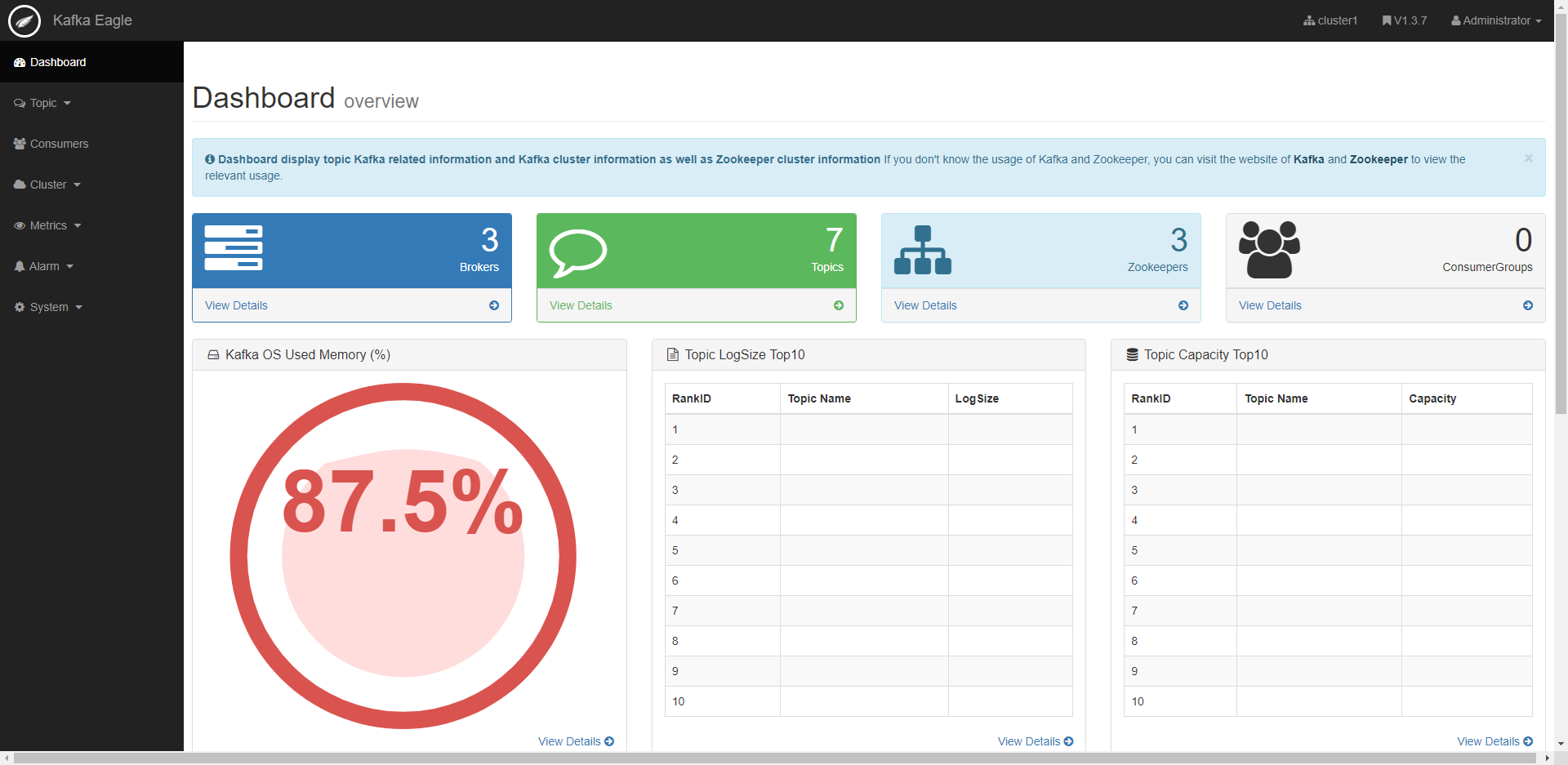The width and height of the screenshot is (1568, 765).
Task: Click the 87.5% memory liquid gauge
Action: point(403,556)
